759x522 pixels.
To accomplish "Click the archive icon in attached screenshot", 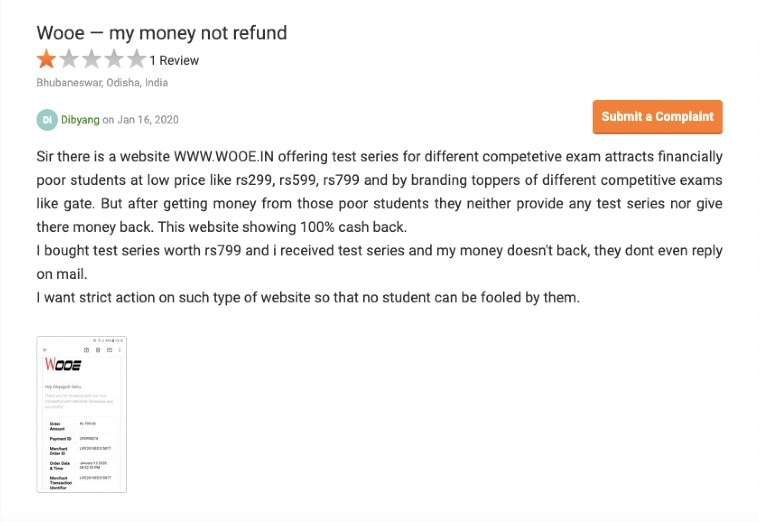I will 87,350.
